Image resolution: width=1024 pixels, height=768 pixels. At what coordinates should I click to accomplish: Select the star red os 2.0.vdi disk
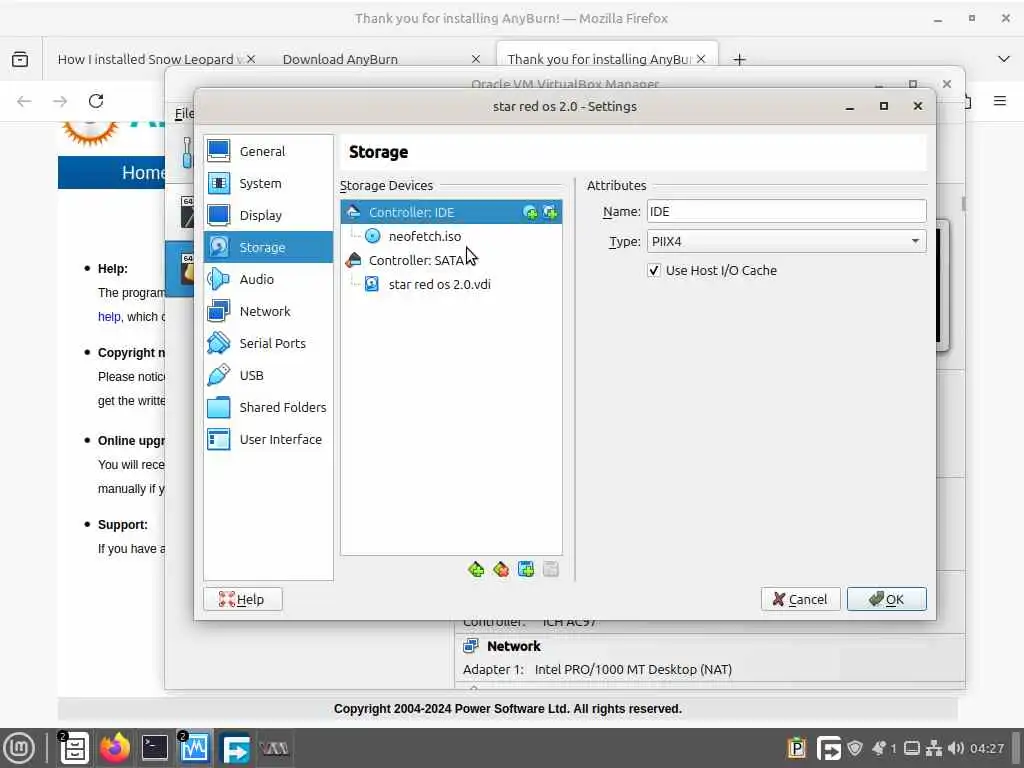point(451,285)
